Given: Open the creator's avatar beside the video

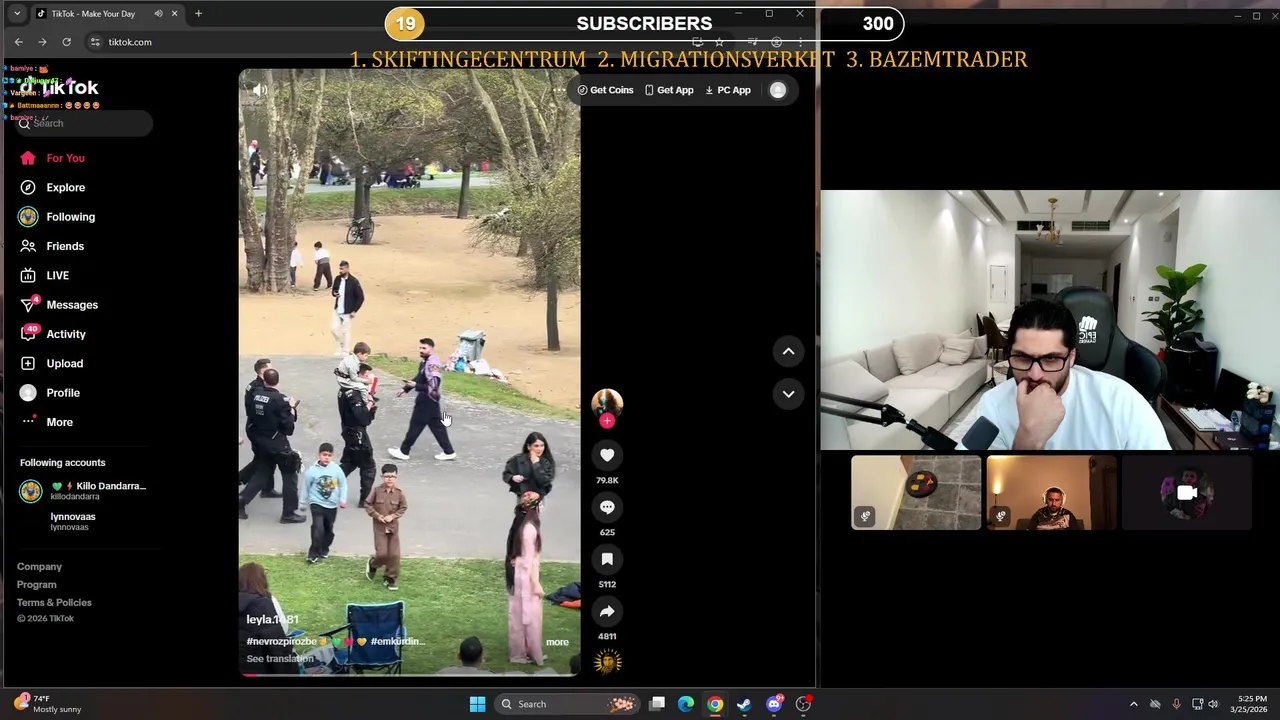Looking at the screenshot, I should [607, 402].
